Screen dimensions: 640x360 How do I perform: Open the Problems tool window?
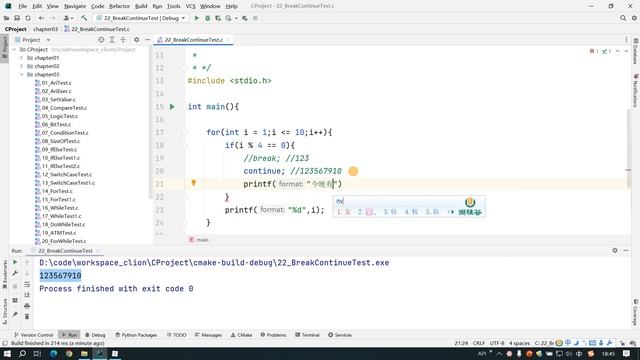[x=273, y=335]
